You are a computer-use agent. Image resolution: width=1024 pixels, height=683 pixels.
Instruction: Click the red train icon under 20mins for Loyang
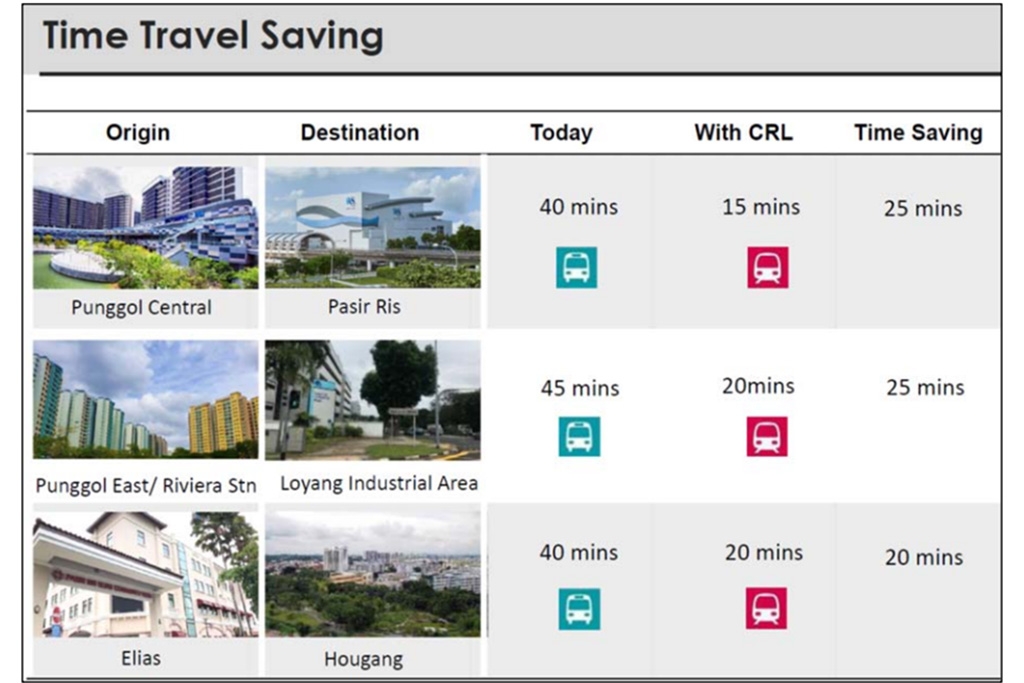point(767,436)
